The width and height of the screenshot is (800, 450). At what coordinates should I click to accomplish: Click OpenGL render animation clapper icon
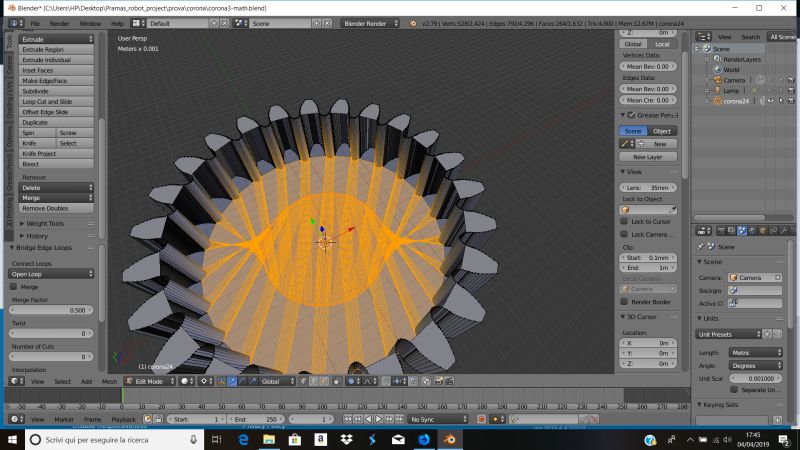[x=449, y=381]
